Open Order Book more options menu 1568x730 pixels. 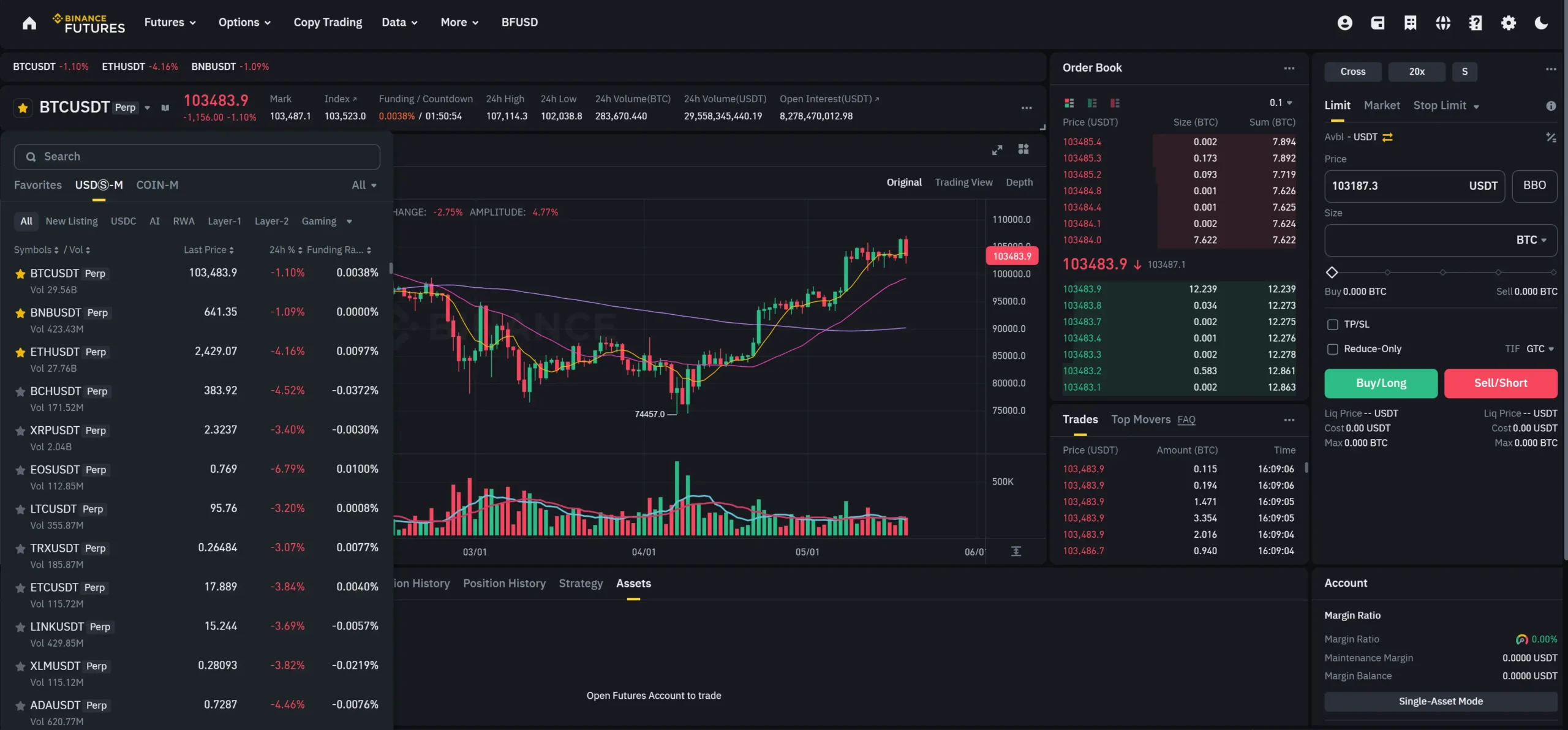(x=1289, y=68)
